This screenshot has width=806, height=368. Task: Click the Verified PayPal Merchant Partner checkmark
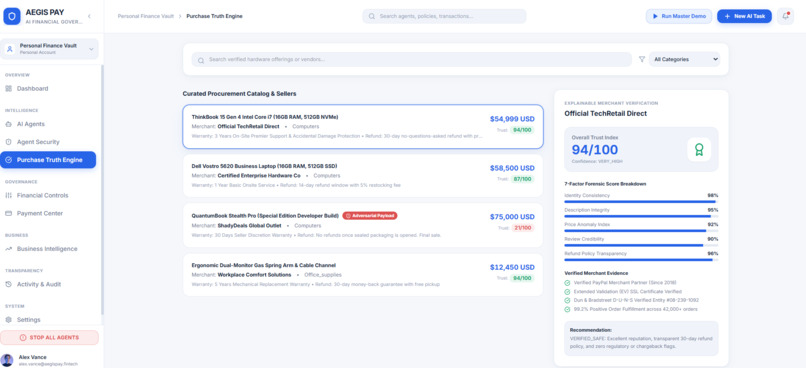[567, 283]
